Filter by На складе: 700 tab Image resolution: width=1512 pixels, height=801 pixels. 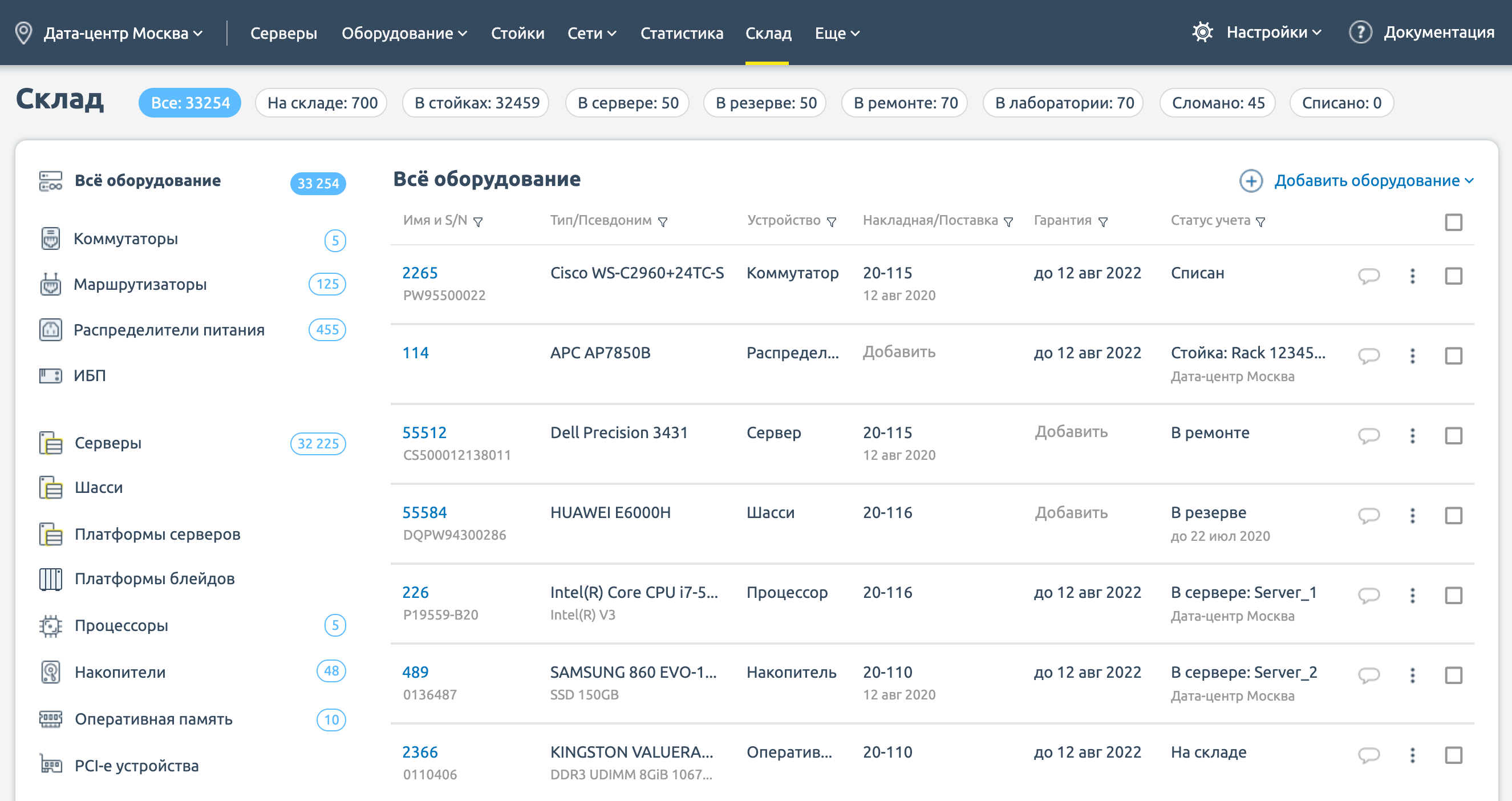(x=322, y=103)
